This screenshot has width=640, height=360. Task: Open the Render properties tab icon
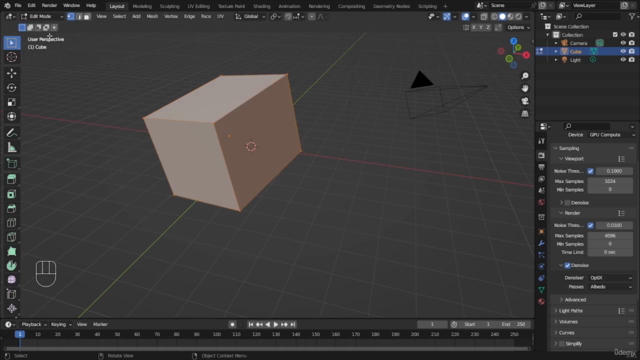click(x=541, y=156)
